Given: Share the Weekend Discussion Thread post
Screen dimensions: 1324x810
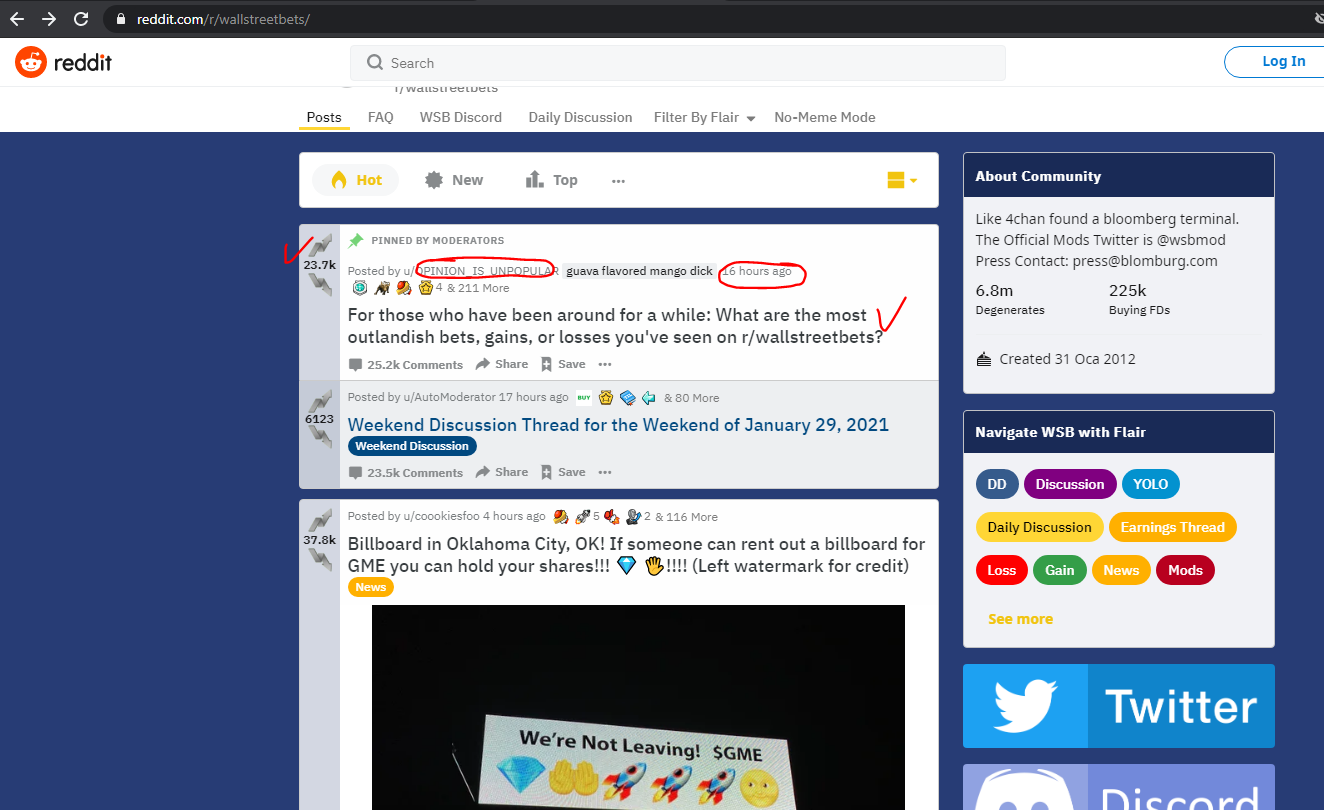Looking at the screenshot, I should (x=502, y=472).
